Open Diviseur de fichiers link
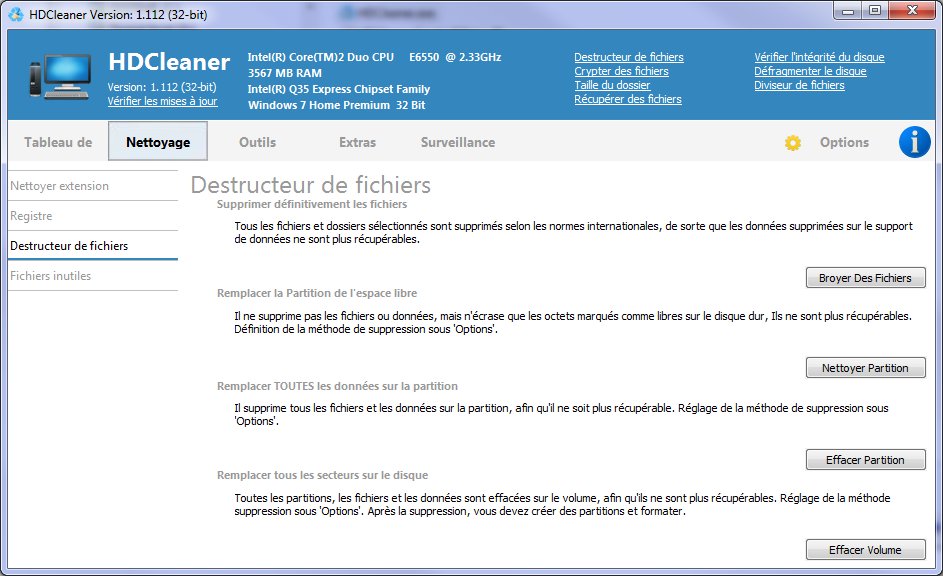943x576 pixels. pyautogui.click(x=799, y=85)
